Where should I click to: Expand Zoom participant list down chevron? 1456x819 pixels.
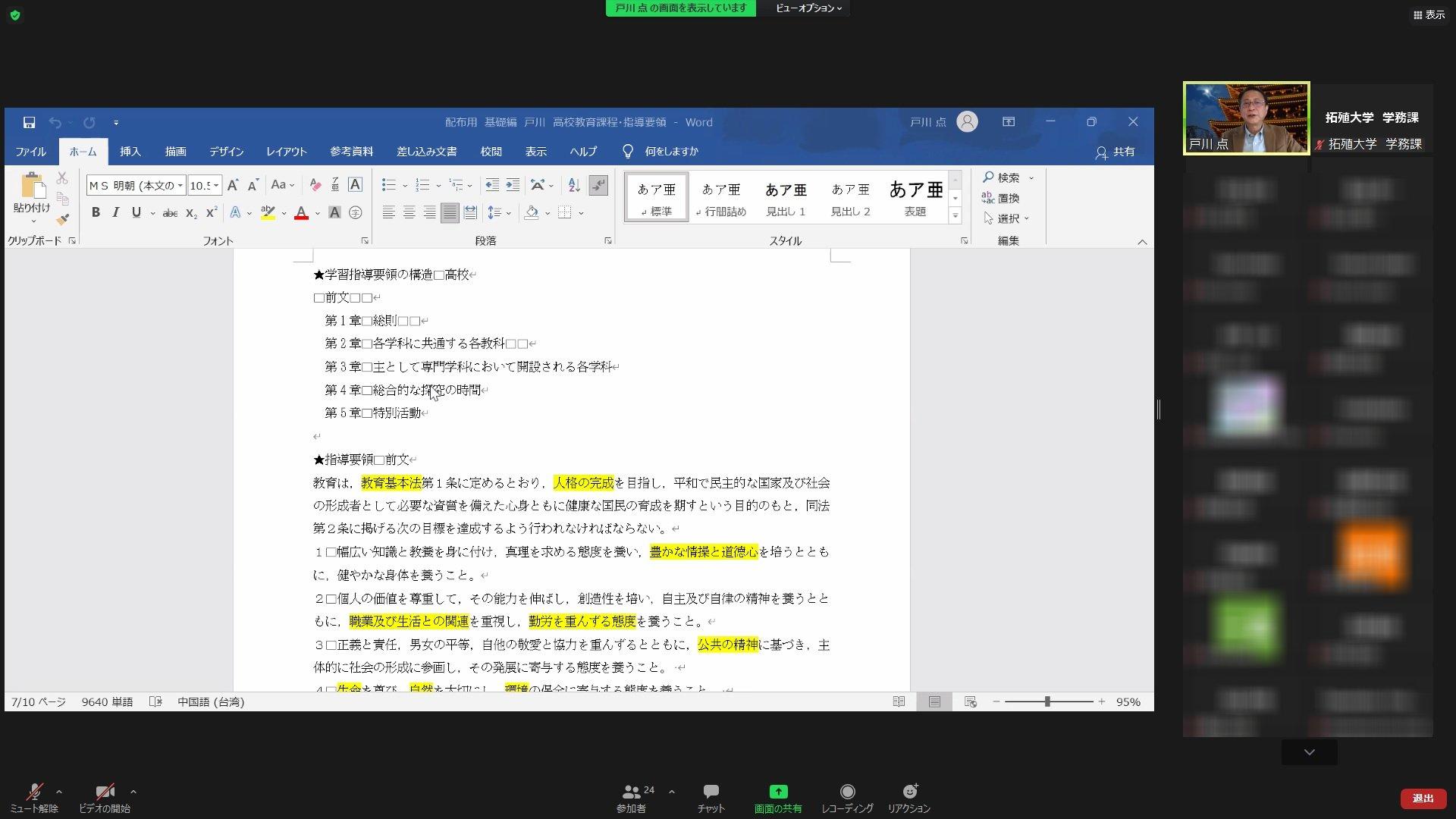pyautogui.click(x=1310, y=752)
